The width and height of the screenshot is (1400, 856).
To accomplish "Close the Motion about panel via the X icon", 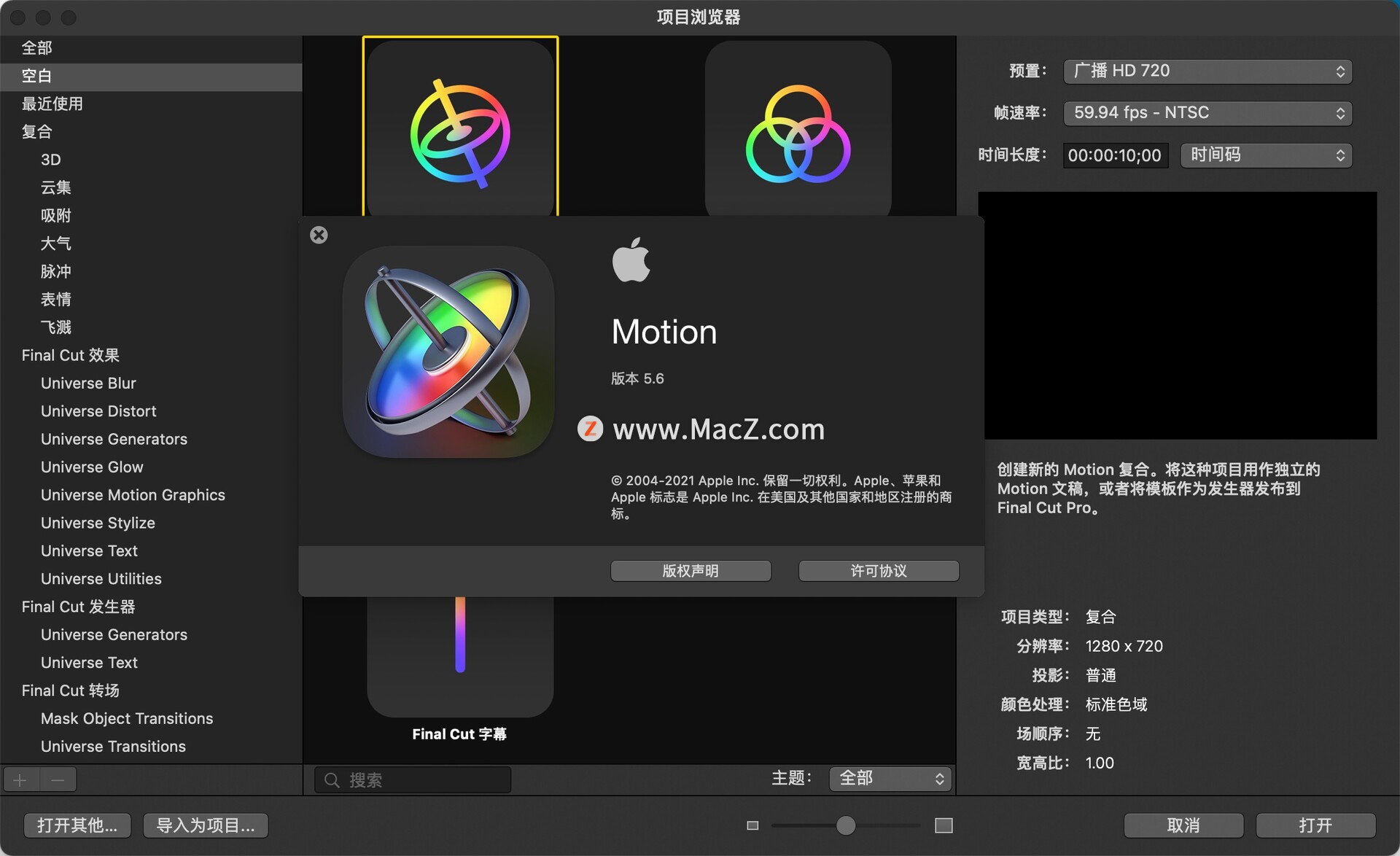I will [x=319, y=235].
